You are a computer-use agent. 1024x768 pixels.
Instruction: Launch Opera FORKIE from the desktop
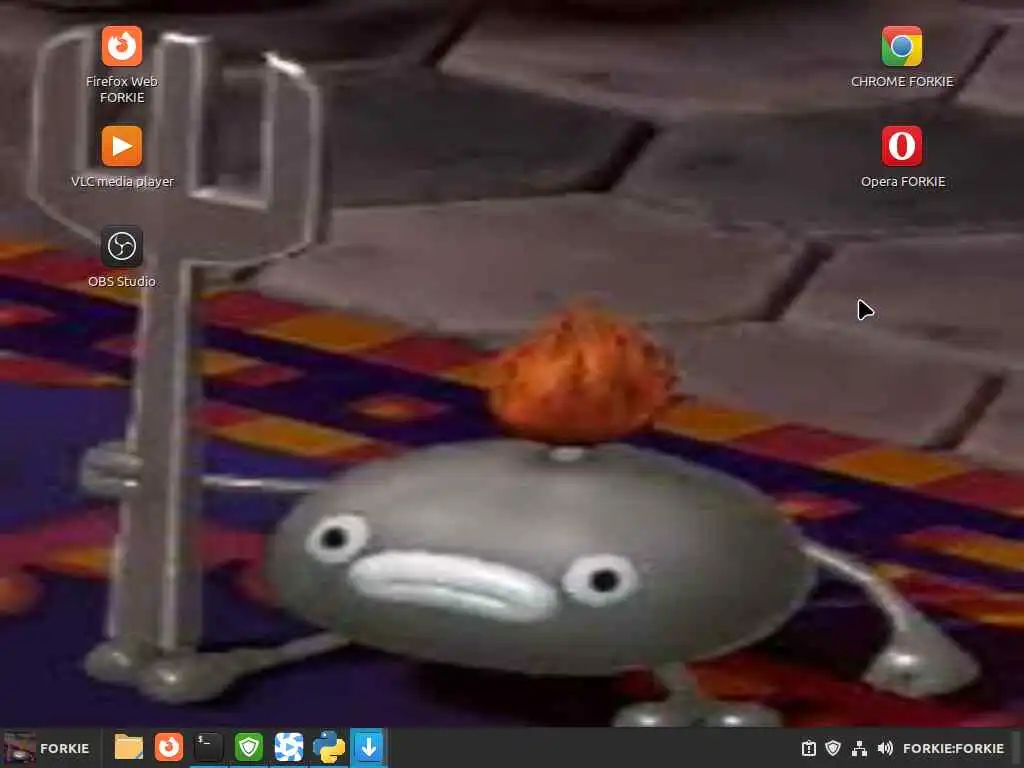pyautogui.click(x=902, y=157)
